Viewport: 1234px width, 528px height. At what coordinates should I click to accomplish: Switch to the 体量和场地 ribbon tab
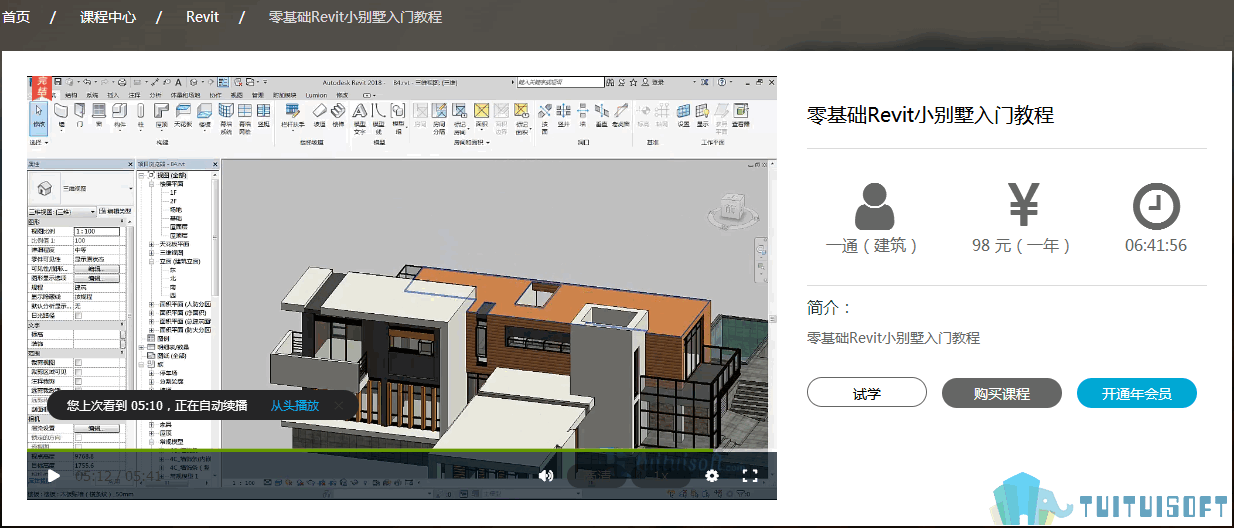click(x=185, y=95)
